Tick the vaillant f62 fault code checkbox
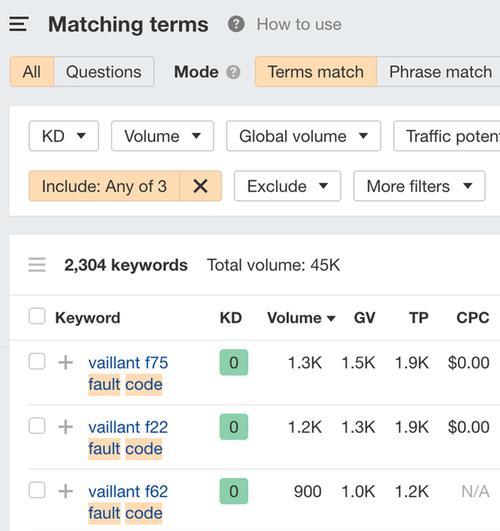This screenshot has height=531, width=500. tap(37, 490)
